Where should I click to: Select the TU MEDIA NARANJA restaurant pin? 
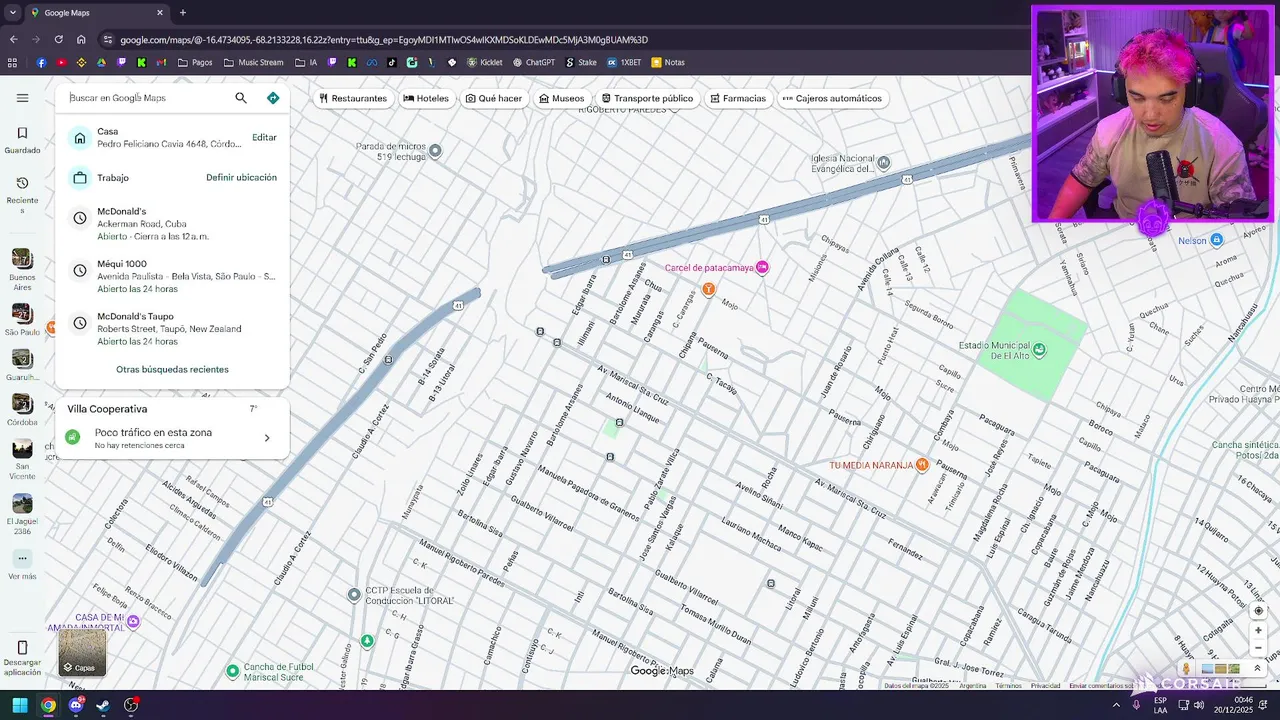coord(922,465)
